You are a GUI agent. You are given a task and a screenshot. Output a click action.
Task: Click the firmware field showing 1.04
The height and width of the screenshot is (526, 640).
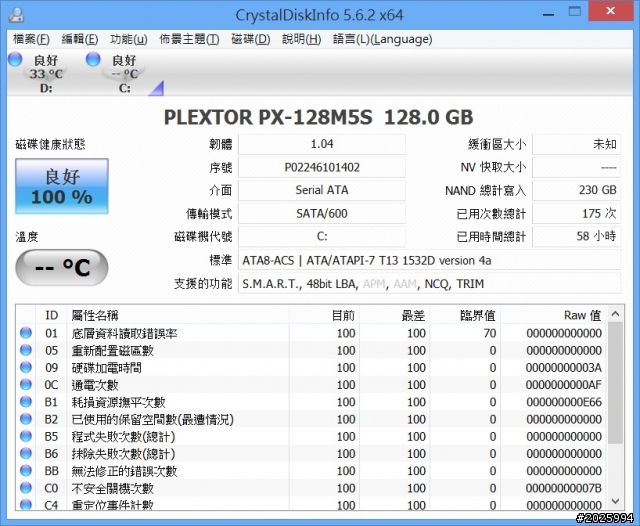point(322,144)
